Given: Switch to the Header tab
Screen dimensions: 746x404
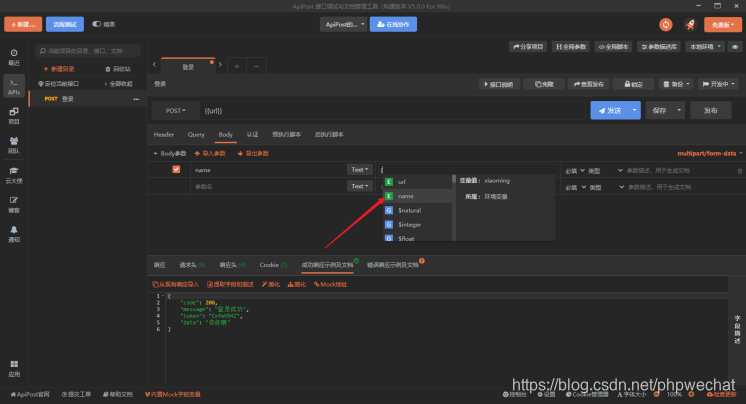Looking at the screenshot, I should coord(164,135).
